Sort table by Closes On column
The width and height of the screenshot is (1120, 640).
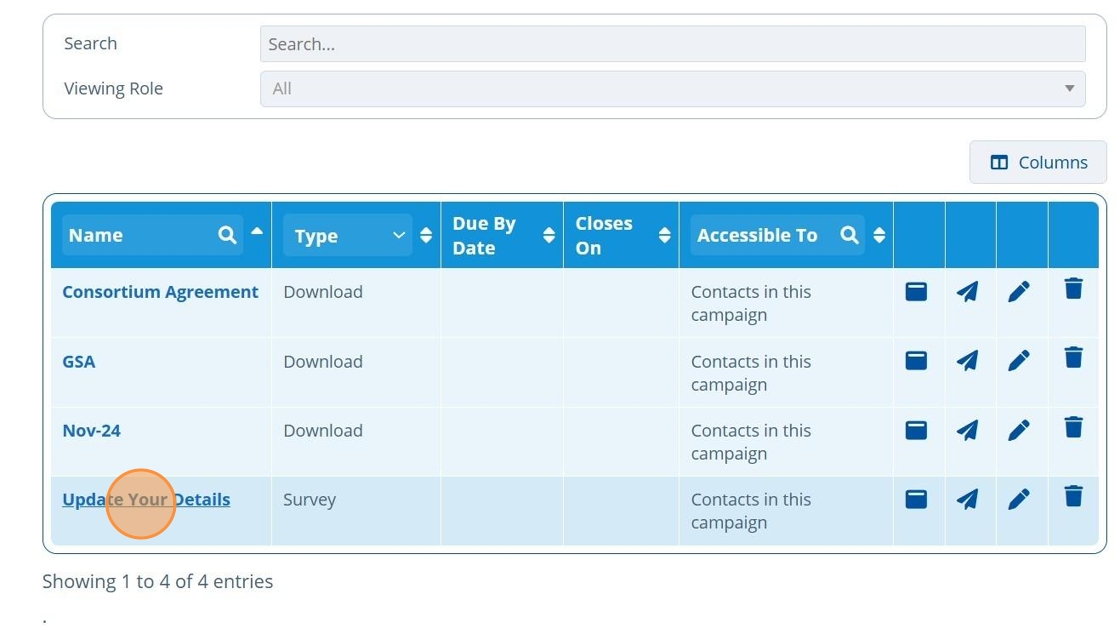pyautogui.click(x=664, y=235)
